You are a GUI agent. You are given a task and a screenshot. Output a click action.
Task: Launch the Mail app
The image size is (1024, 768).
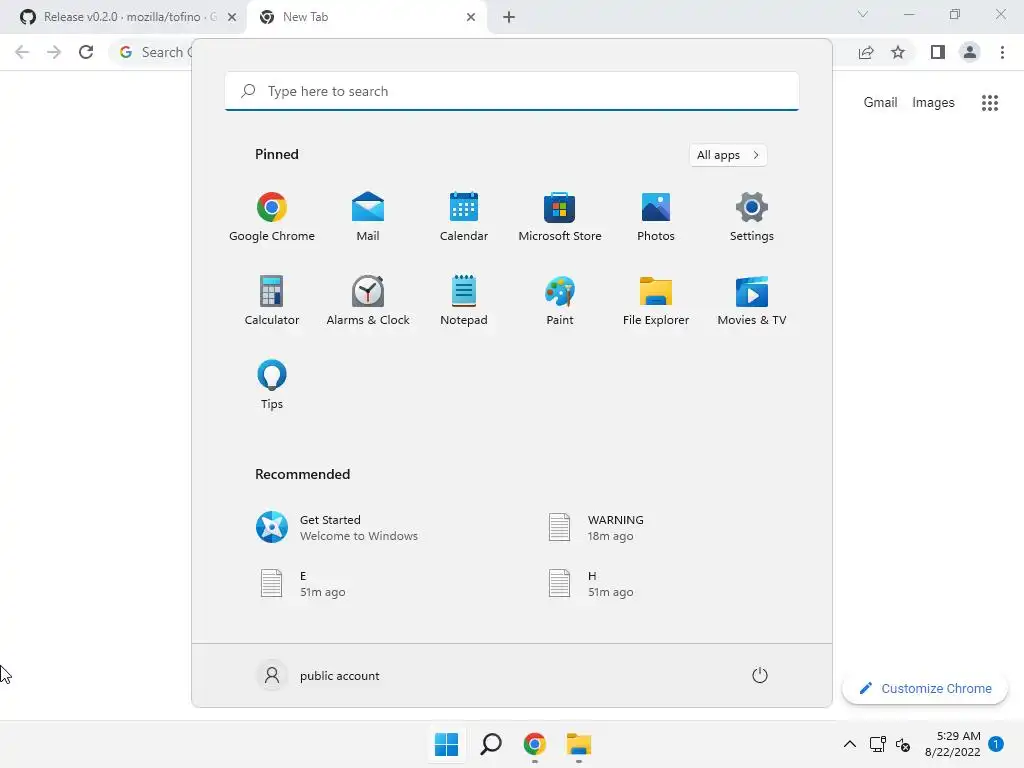click(368, 217)
